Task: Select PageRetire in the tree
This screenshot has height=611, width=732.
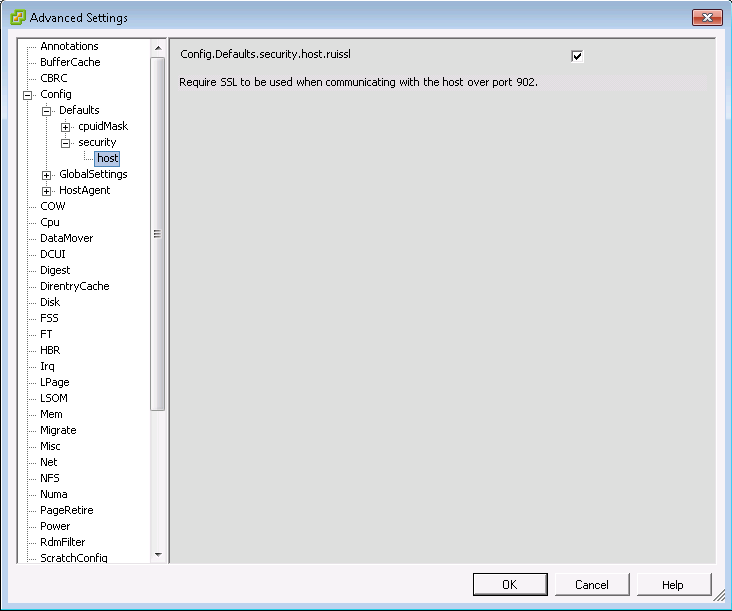Action: pyautogui.click(x=67, y=510)
